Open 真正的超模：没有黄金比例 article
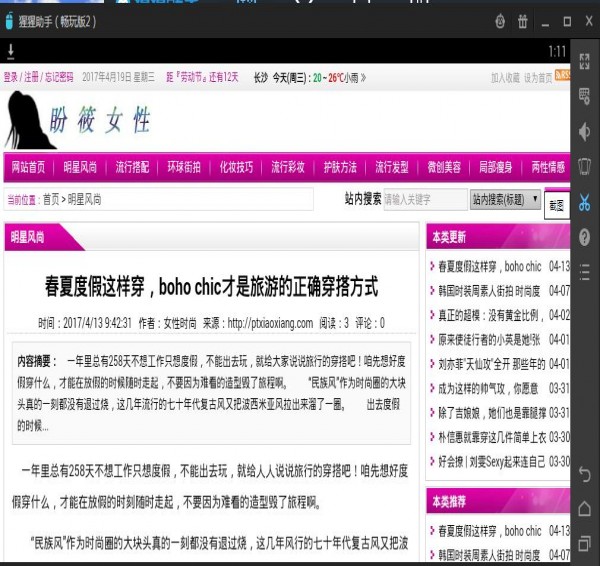The image size is (600, 566). 491,315
